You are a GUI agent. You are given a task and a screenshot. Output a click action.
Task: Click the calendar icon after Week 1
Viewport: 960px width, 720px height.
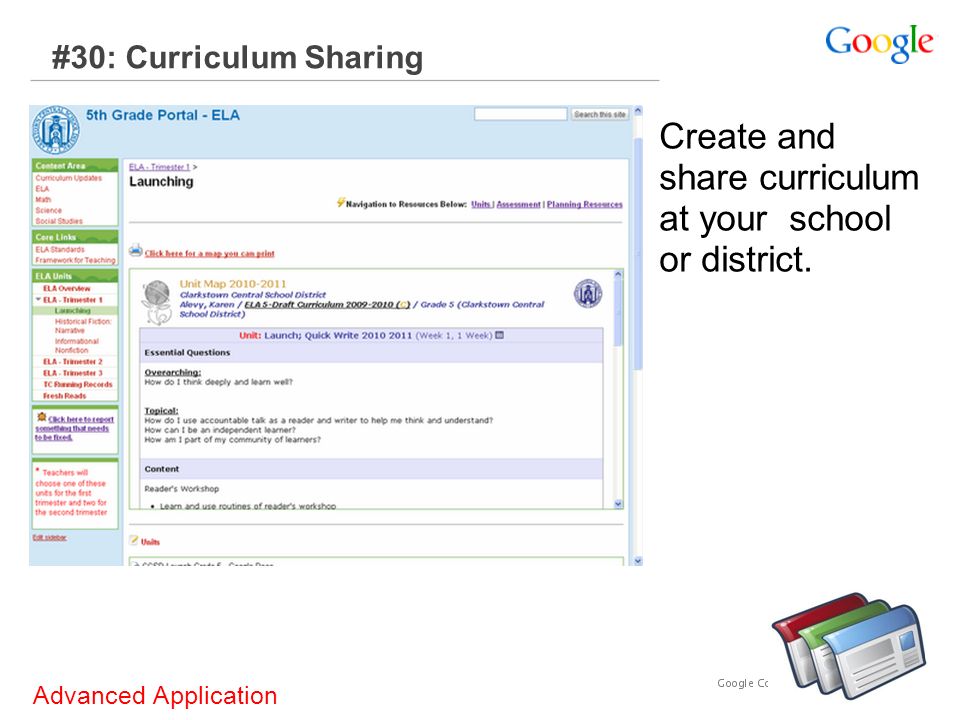click(500, 335)
